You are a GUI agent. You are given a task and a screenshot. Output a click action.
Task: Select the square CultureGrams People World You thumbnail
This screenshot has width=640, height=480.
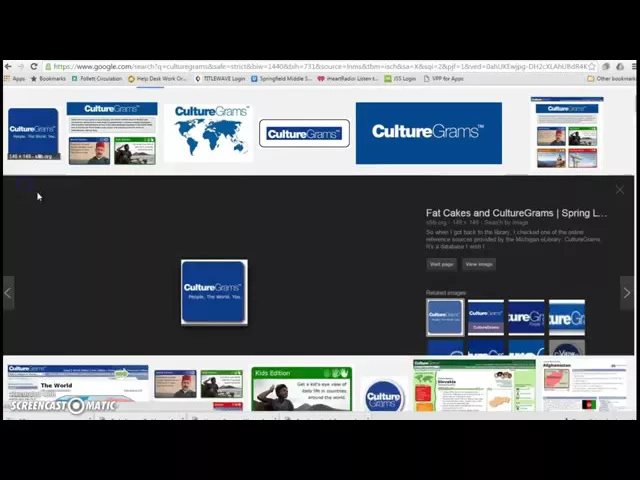(33, 133)
